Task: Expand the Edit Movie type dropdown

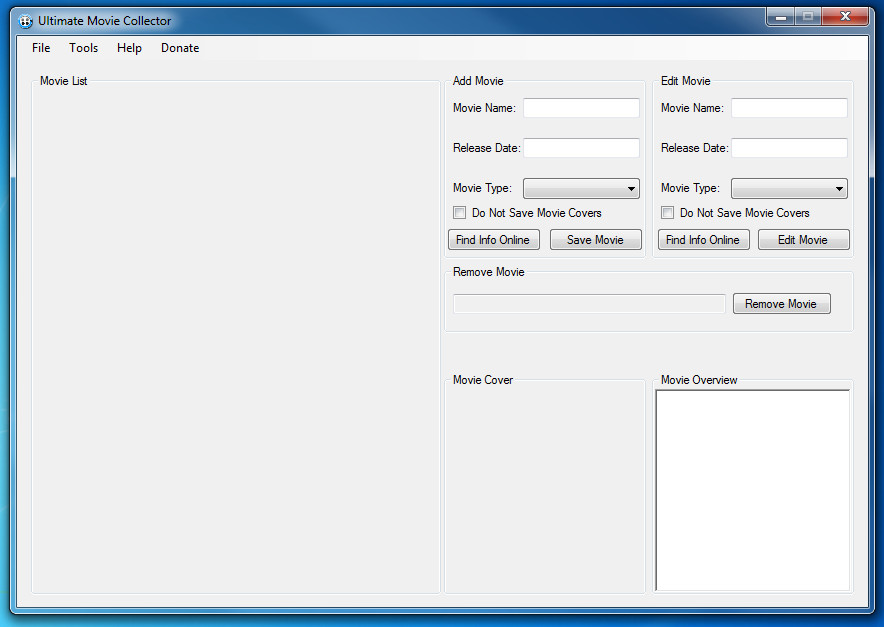Action: coord(789,188)
